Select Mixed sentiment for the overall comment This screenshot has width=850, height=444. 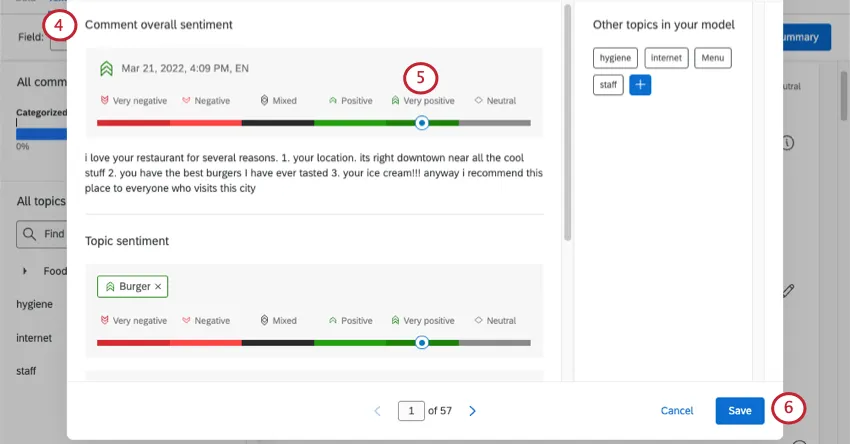click(x=279, y=101)
